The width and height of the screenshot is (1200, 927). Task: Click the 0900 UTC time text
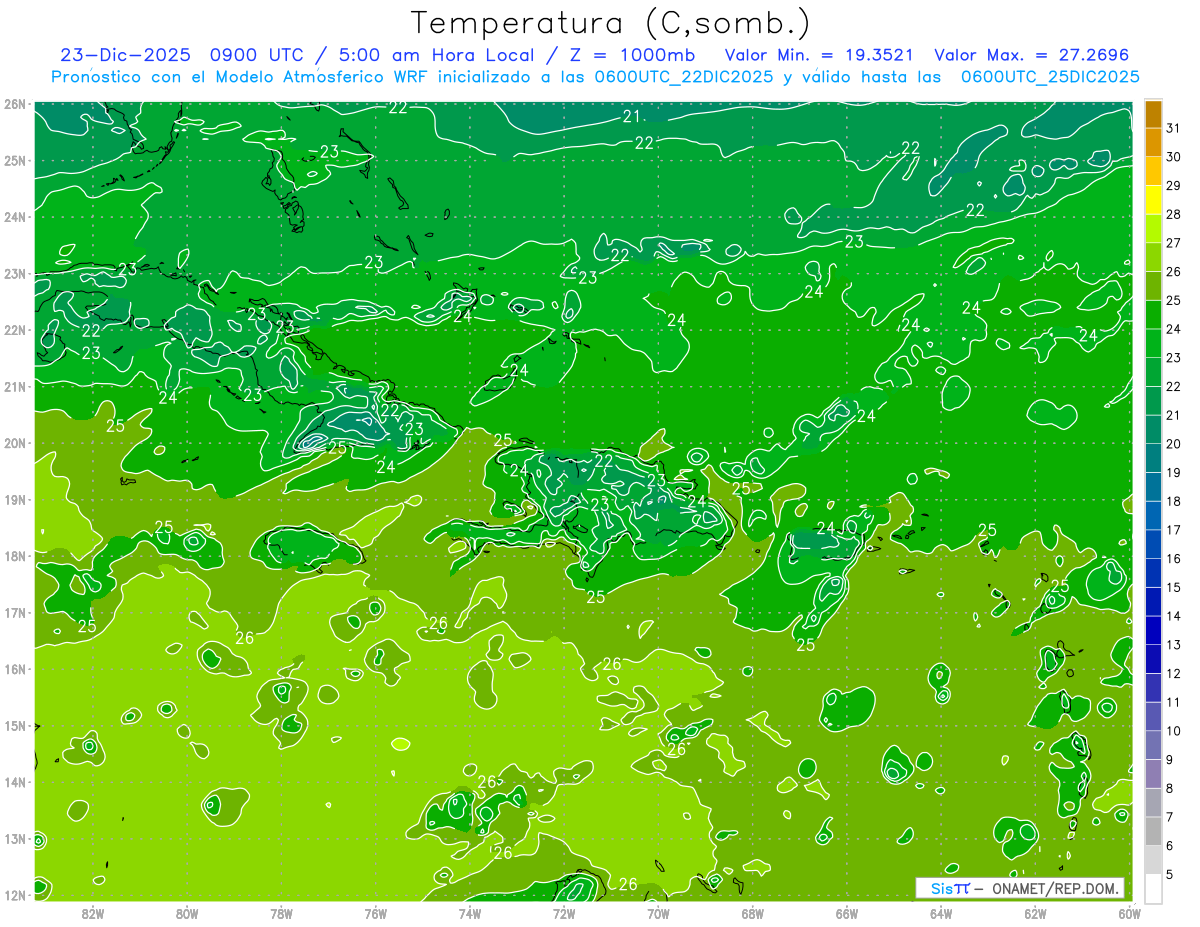[257, 55]
